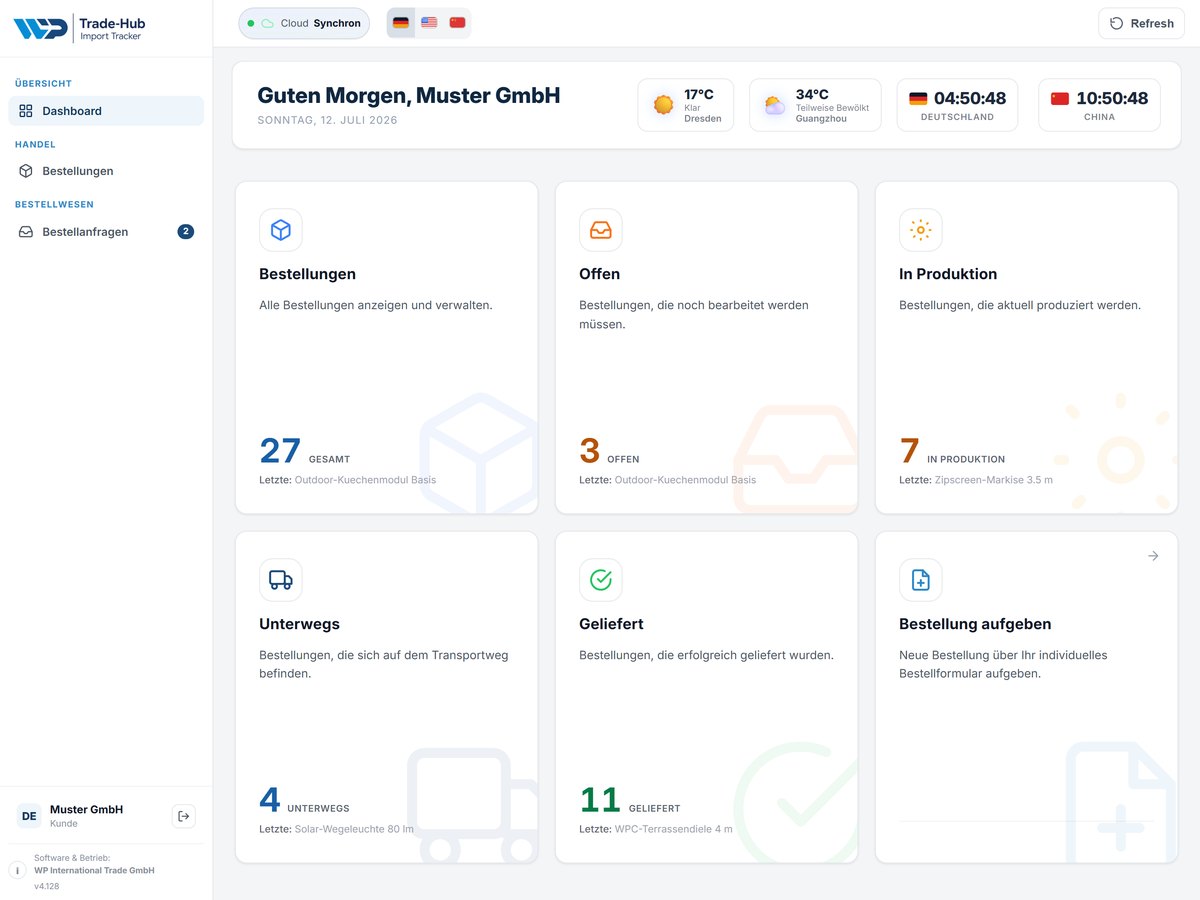Open the Geliefert card title
Image resolution: width=1200 pixels, height=900 pixels.
coord(611,624)
